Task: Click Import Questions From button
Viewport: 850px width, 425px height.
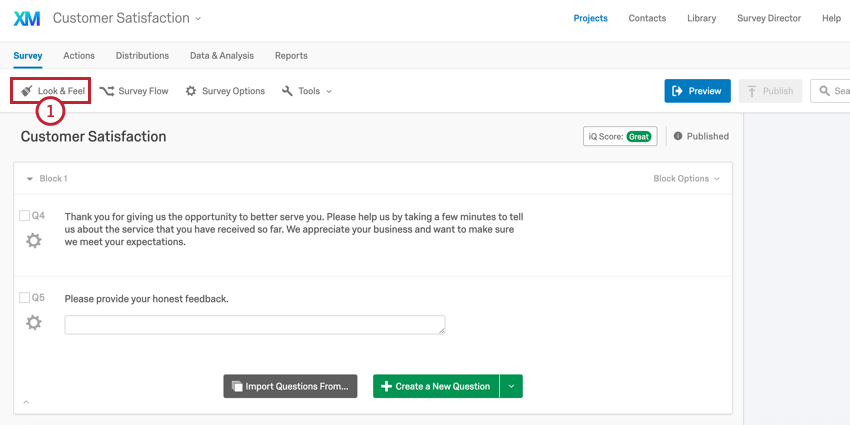Action: tap(290, 386)
